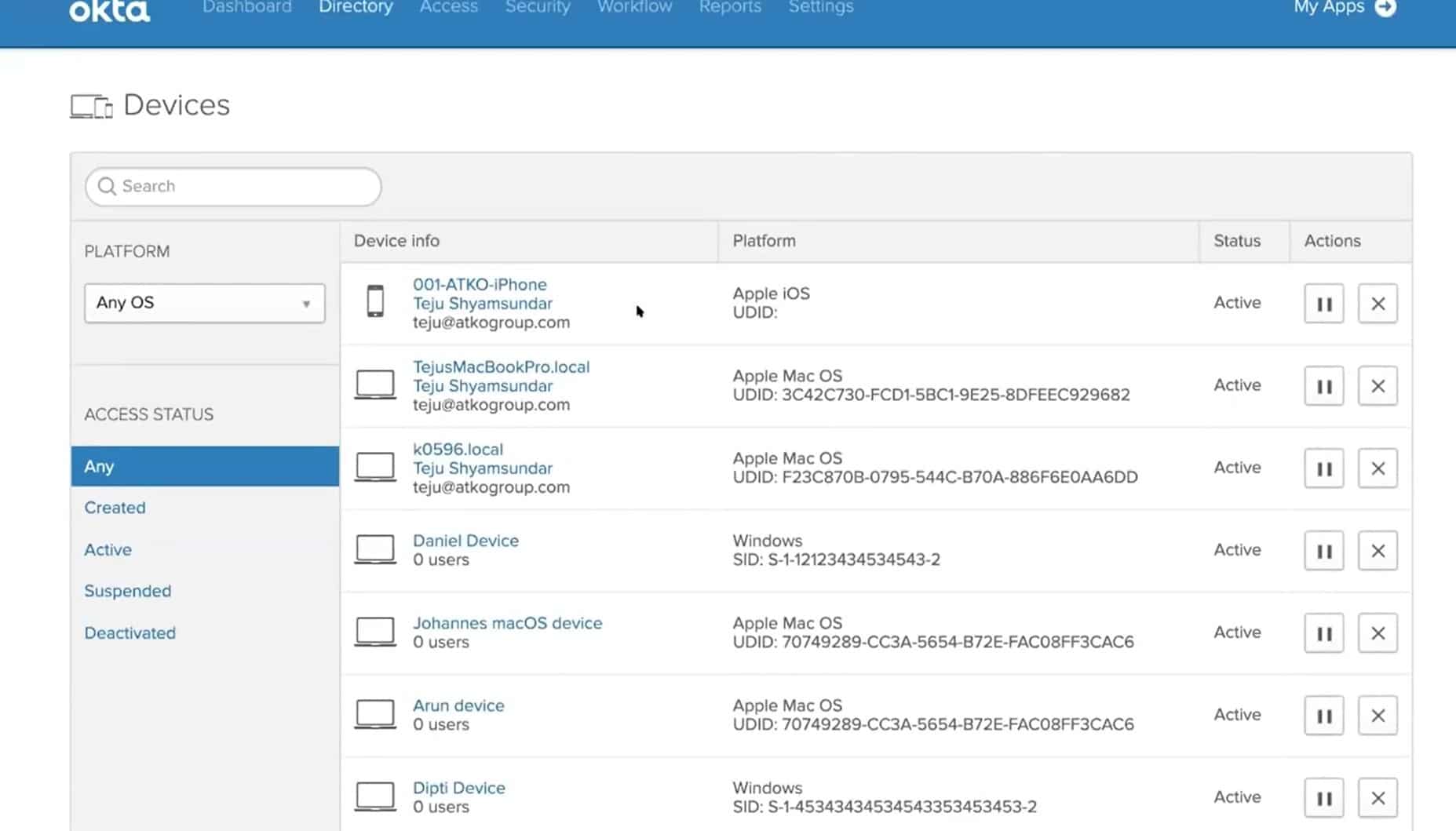Select the Created access status filter

pyautogui.click(x=115, y=508)
